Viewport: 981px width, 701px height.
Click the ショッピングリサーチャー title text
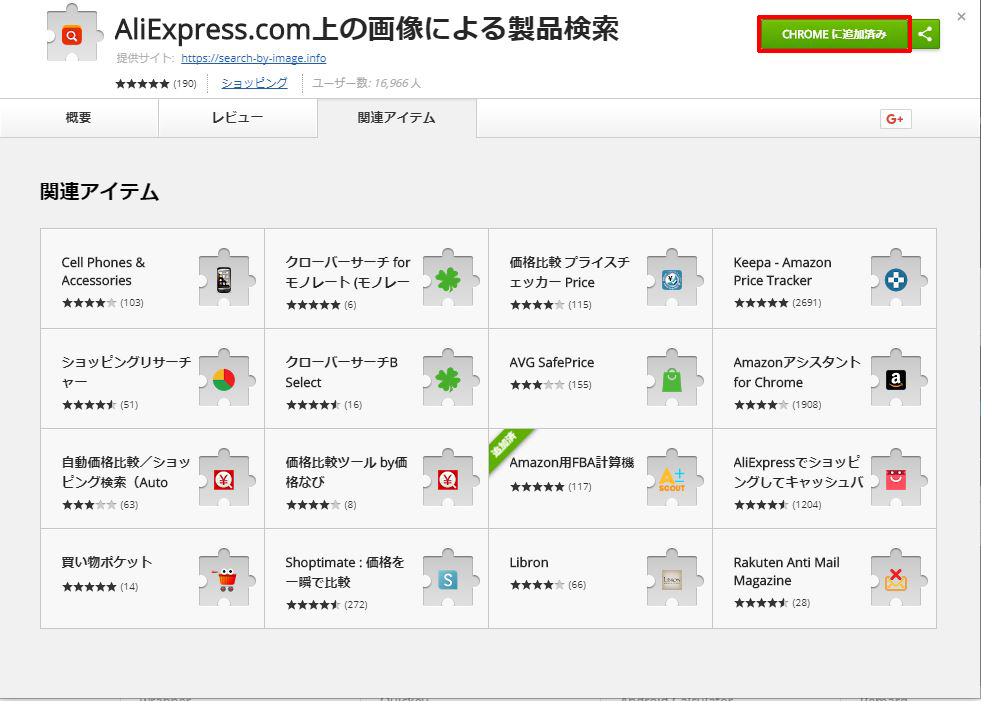pos(126,372)
